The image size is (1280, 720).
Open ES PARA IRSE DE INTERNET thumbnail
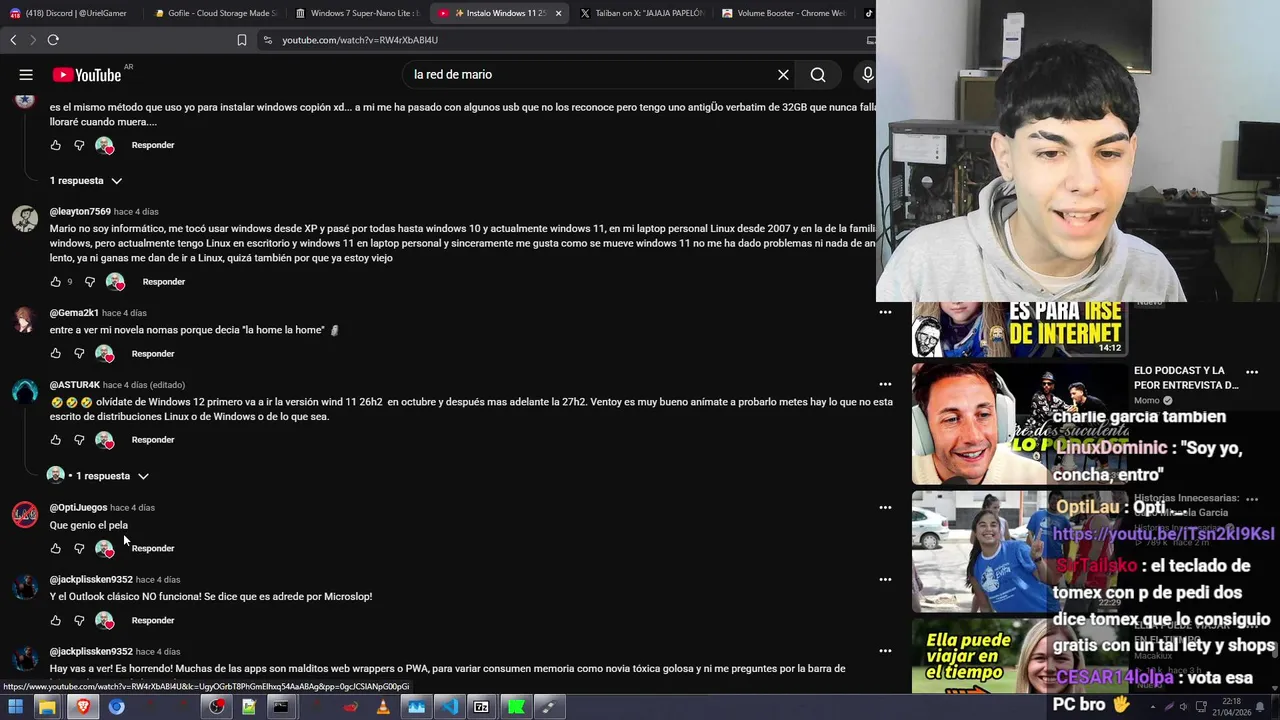tap(1019, 329)
